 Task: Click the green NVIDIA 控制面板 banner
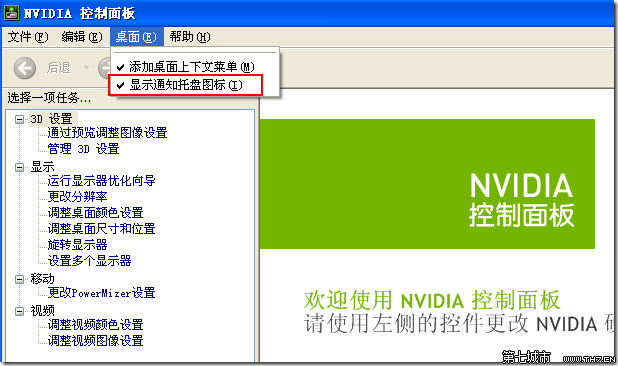click(x=427, y=184)
